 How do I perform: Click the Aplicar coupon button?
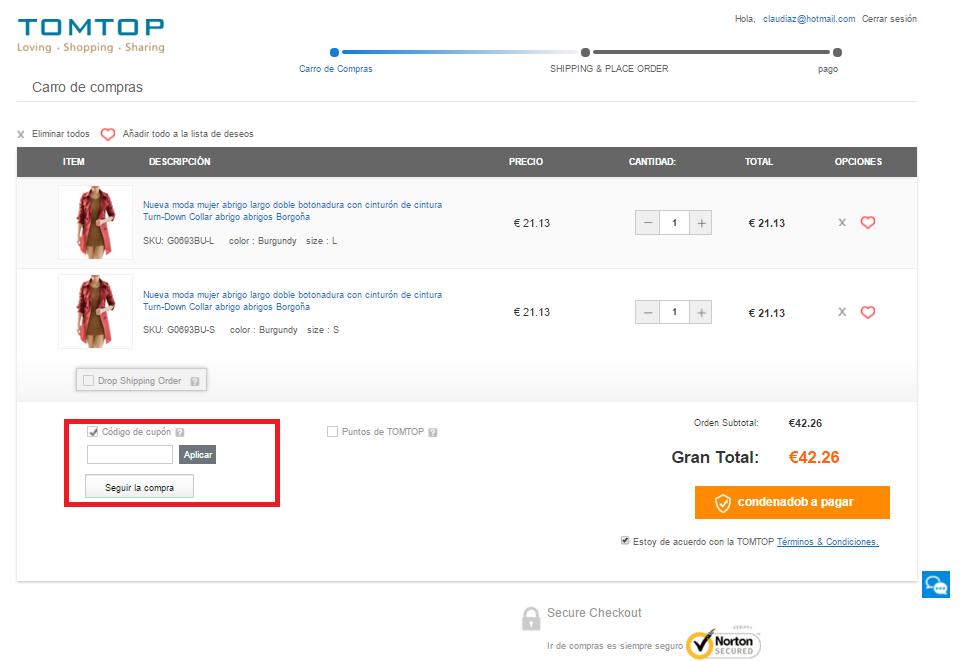click(198, 455)
